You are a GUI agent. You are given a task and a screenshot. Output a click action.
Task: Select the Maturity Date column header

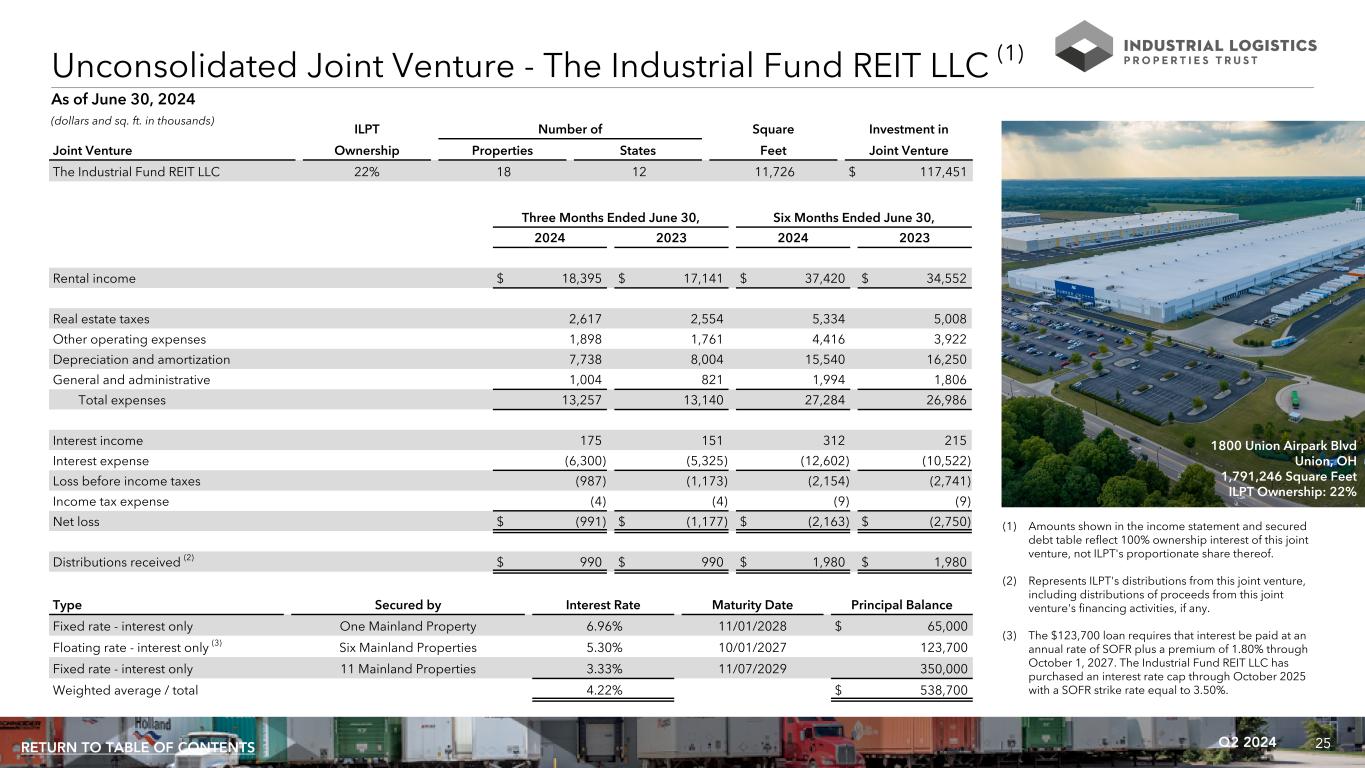752,605
